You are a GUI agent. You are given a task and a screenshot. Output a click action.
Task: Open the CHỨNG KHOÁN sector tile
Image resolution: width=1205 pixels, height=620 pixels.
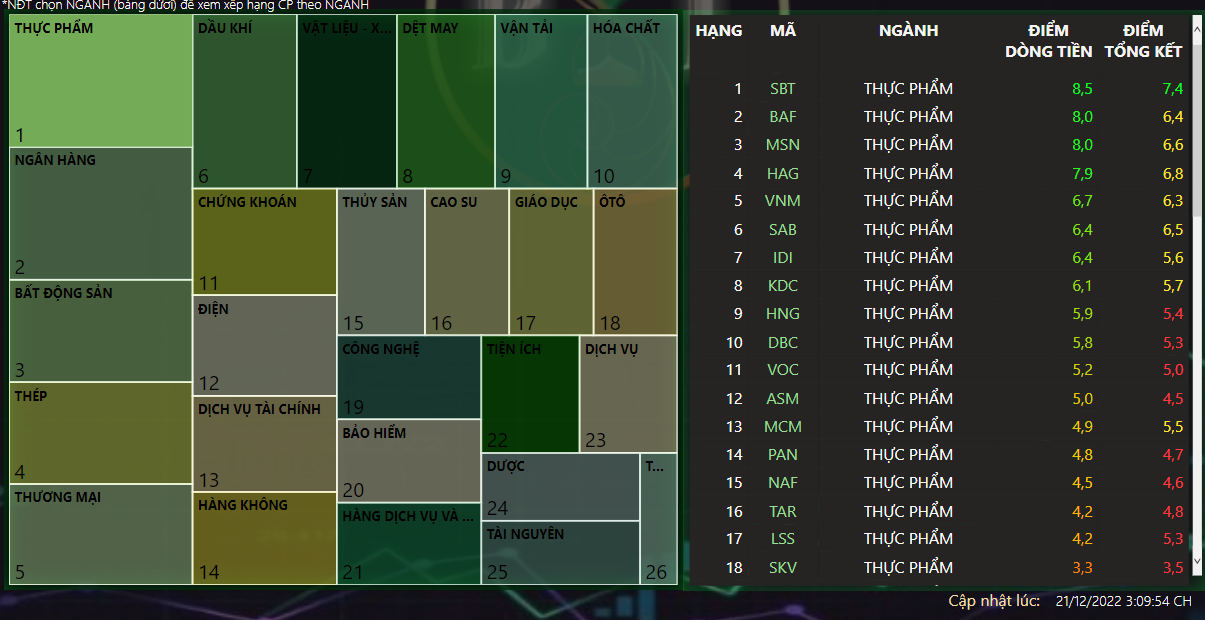point(265,241)
